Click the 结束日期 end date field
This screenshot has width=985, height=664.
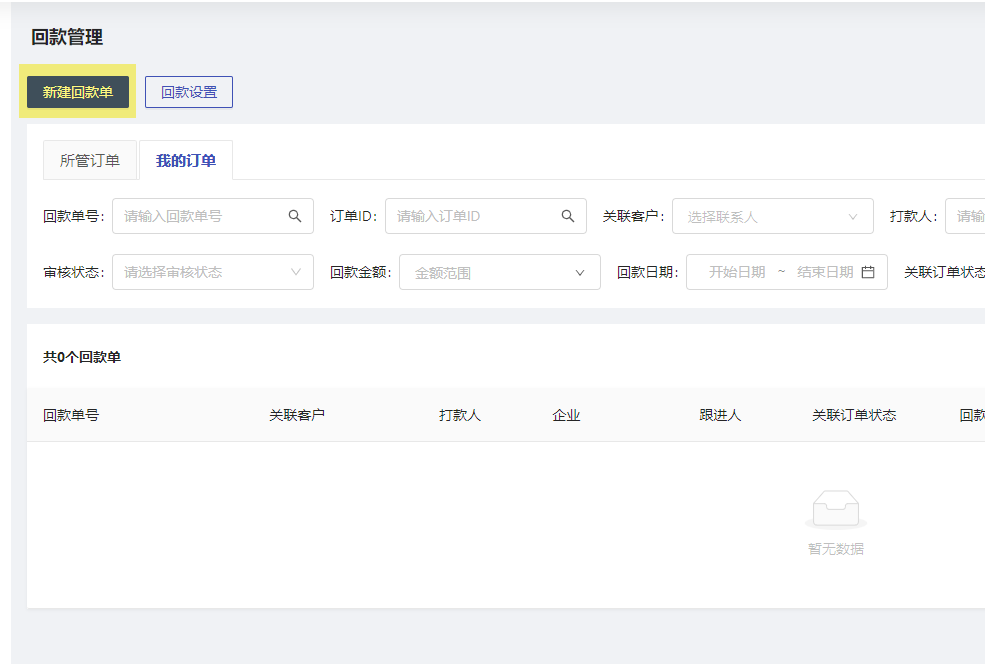coord(825,272)
